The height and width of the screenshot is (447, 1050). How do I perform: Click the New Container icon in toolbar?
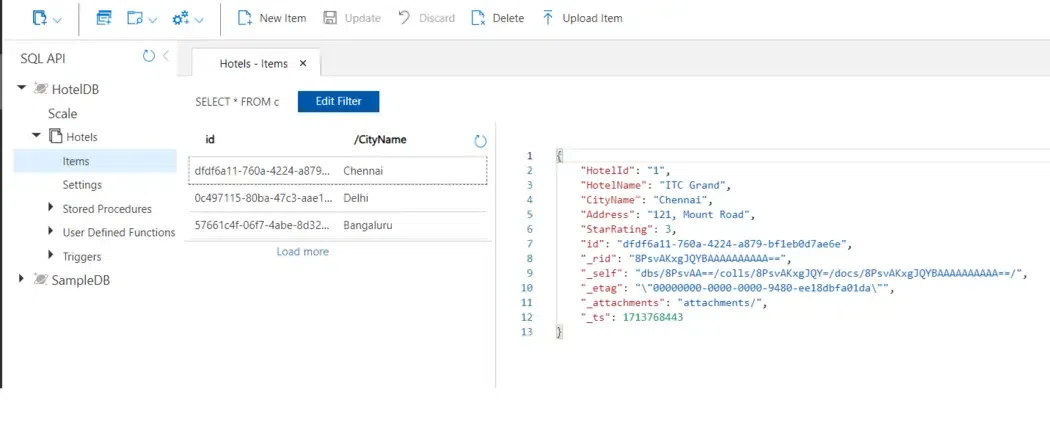click(40, 18)
